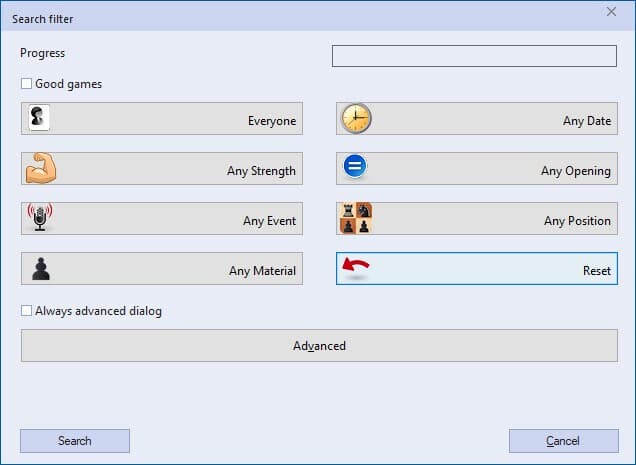Close the Search filter window
This screenshot has height=465, width=636.
(611, 12)
